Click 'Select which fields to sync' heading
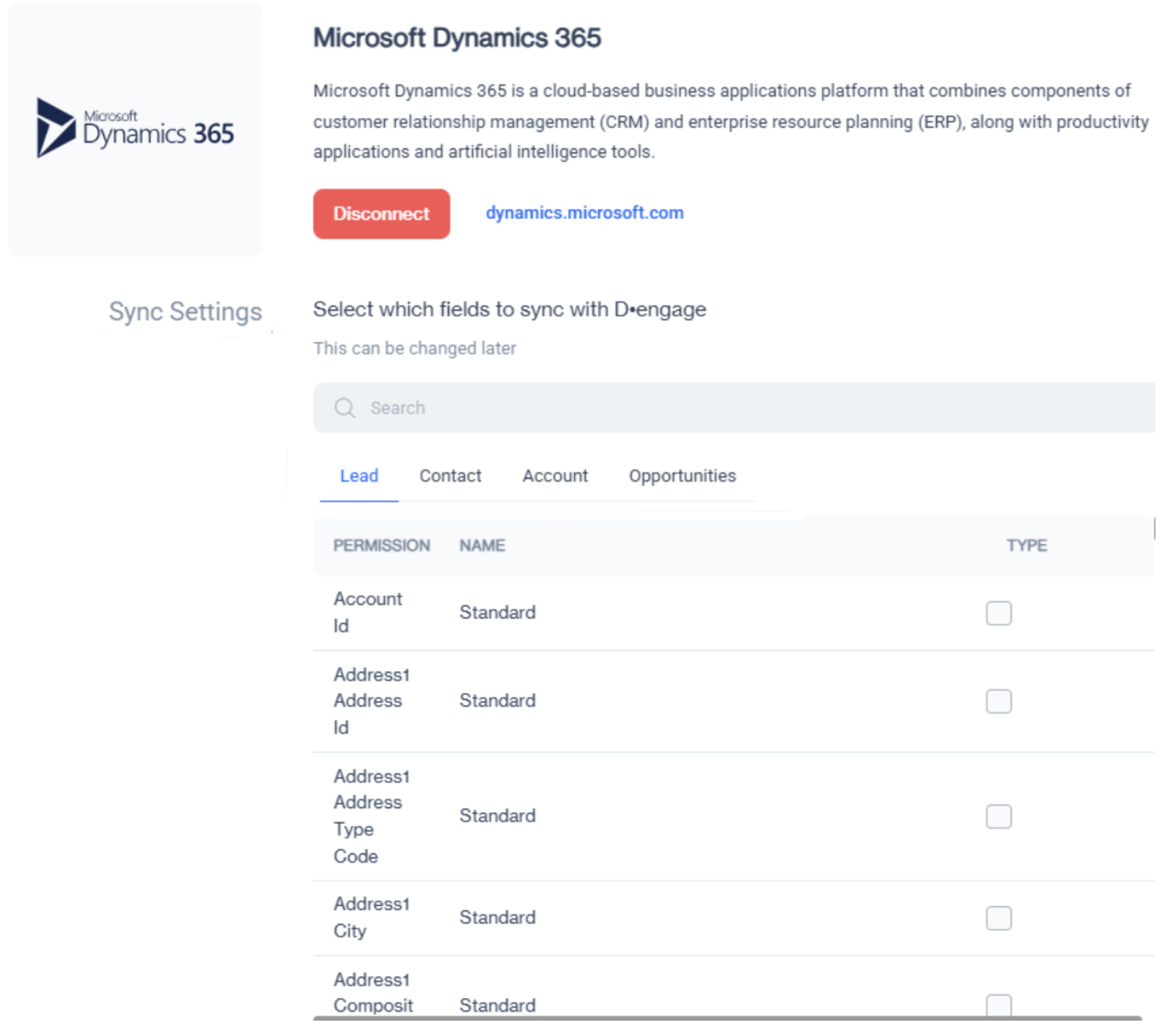The width and height of the screenshot is (1176, 1028). [x=510, y=309]
